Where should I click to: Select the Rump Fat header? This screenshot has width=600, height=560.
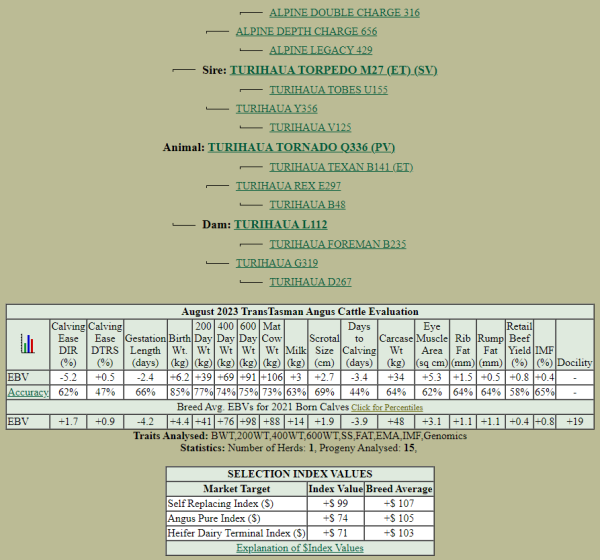(491, 344)
